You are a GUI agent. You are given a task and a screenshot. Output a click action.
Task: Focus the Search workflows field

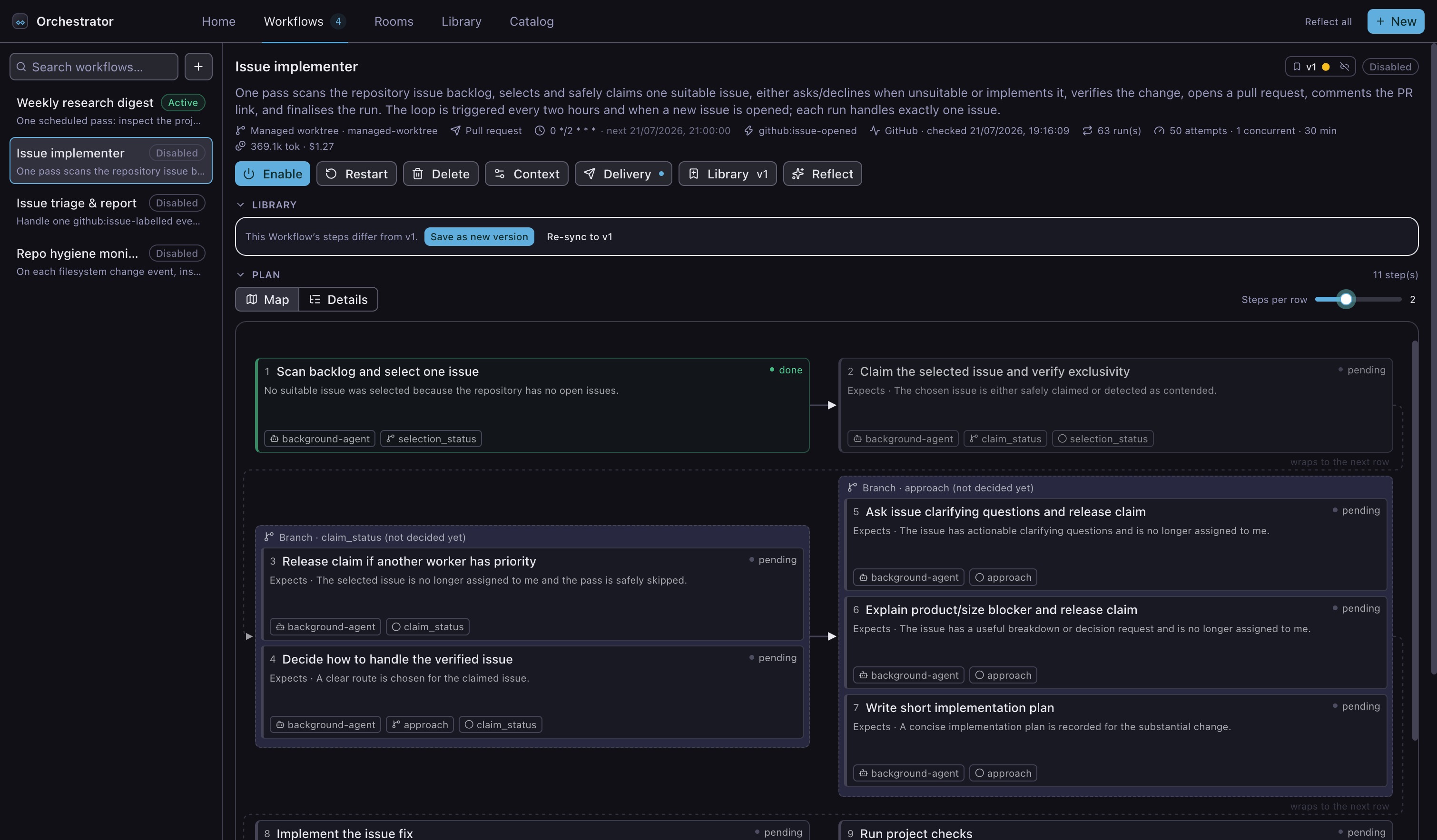(94, 67)
